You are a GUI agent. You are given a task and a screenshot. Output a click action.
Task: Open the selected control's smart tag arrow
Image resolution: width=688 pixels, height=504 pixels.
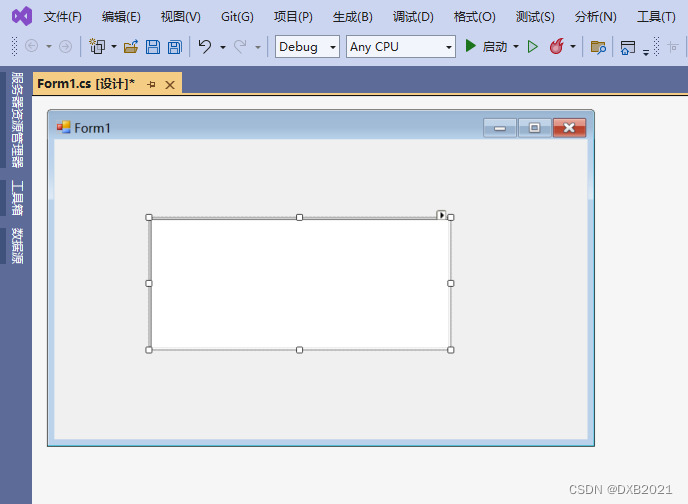pos(441,215)
